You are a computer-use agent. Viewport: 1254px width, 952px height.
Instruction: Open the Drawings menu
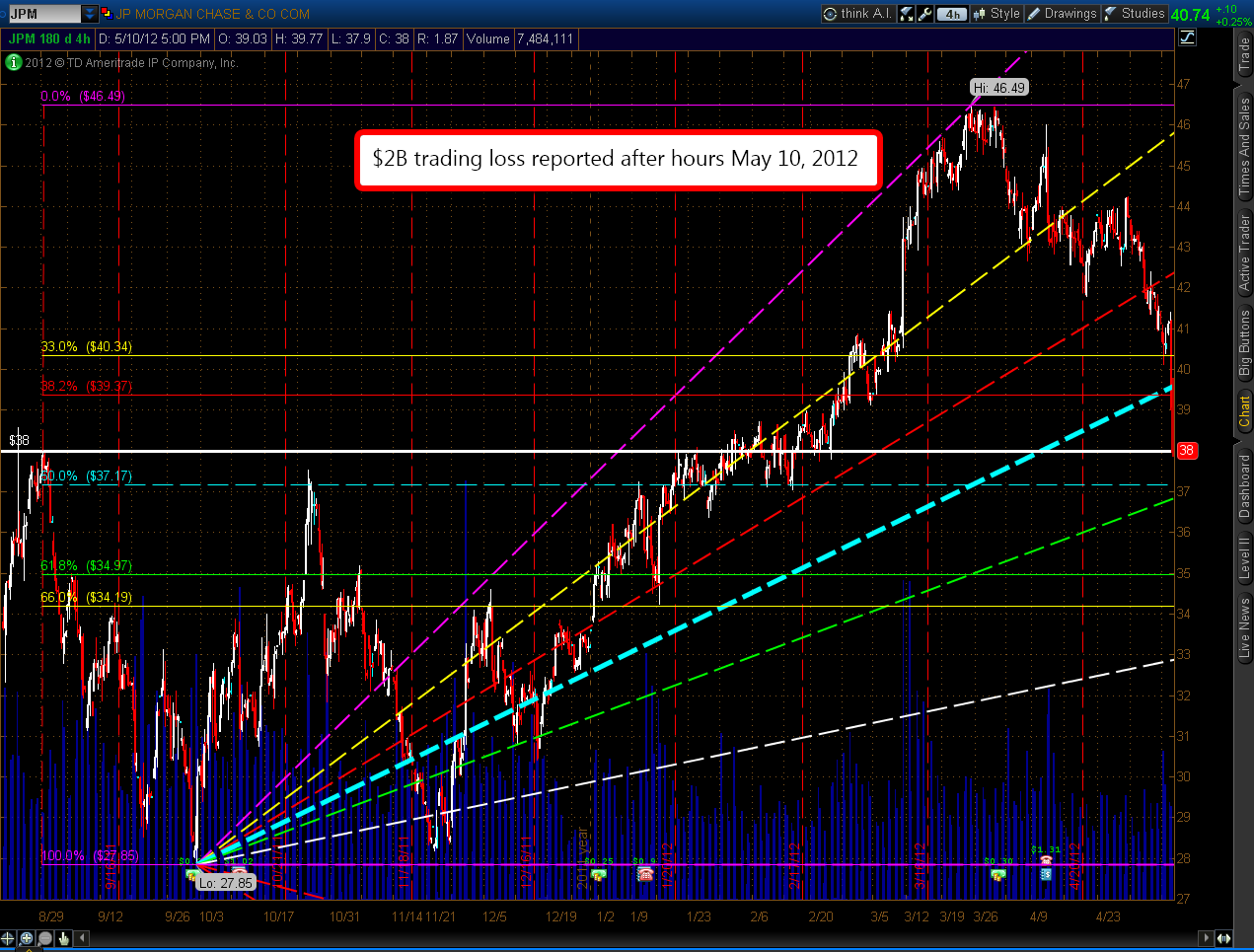click(1062, 14)
